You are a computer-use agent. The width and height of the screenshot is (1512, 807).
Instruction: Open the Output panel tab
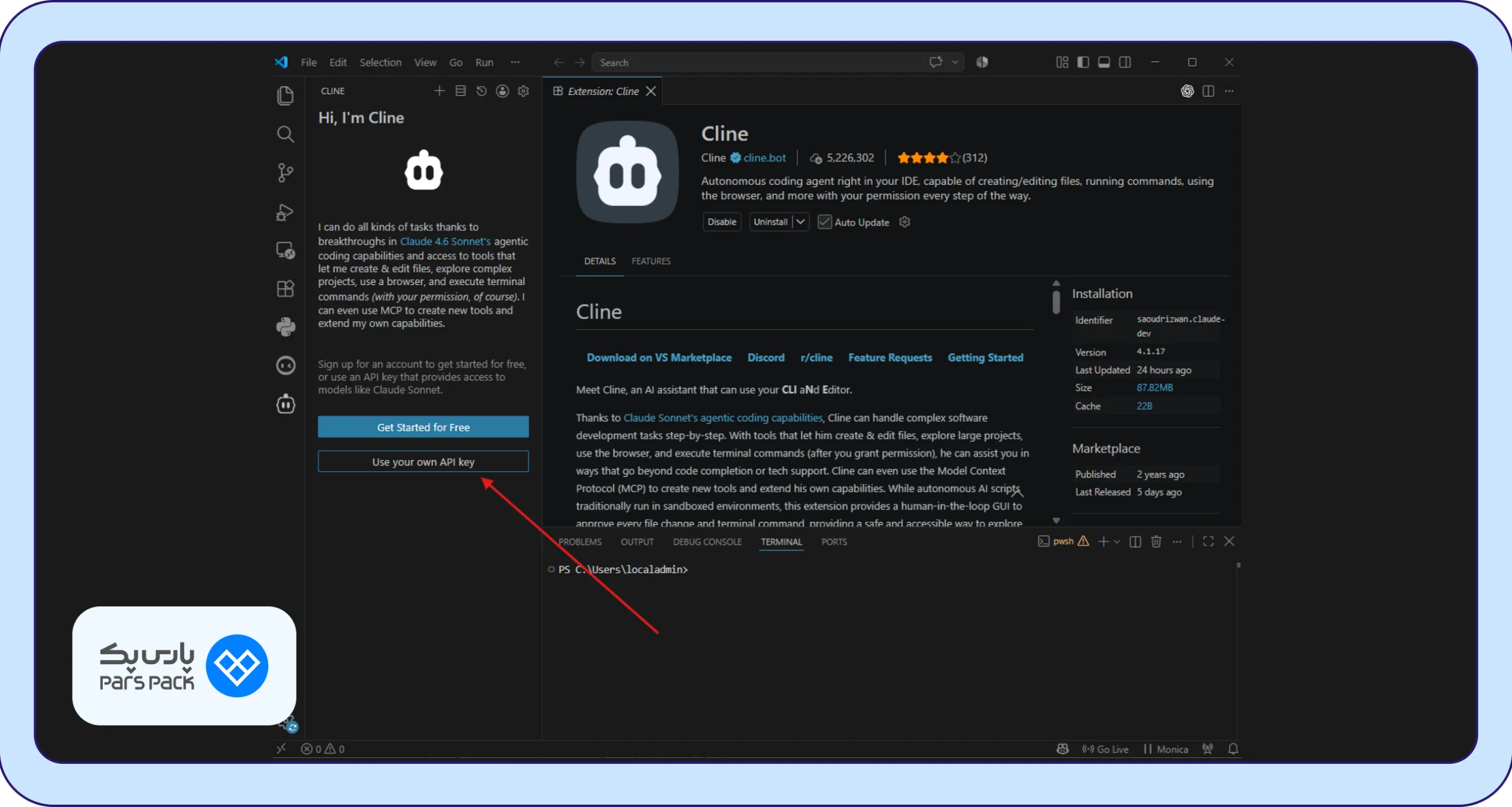(637, 542)
